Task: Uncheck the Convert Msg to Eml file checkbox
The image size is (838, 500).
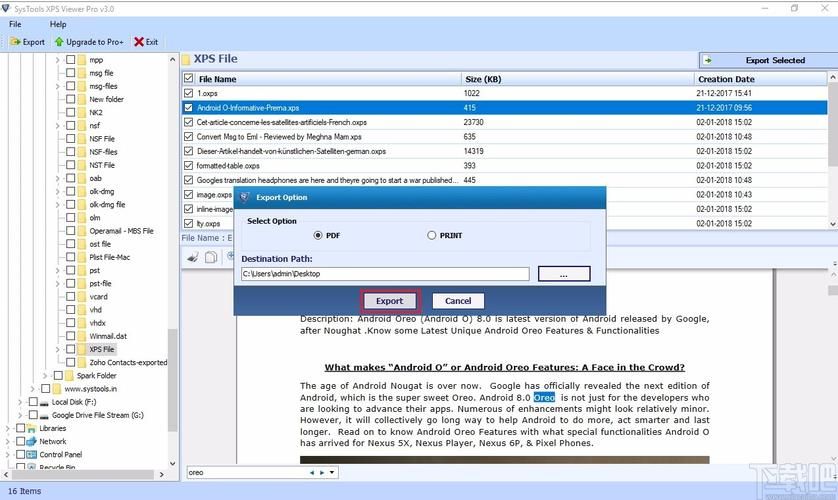Action: pos(189,137)
